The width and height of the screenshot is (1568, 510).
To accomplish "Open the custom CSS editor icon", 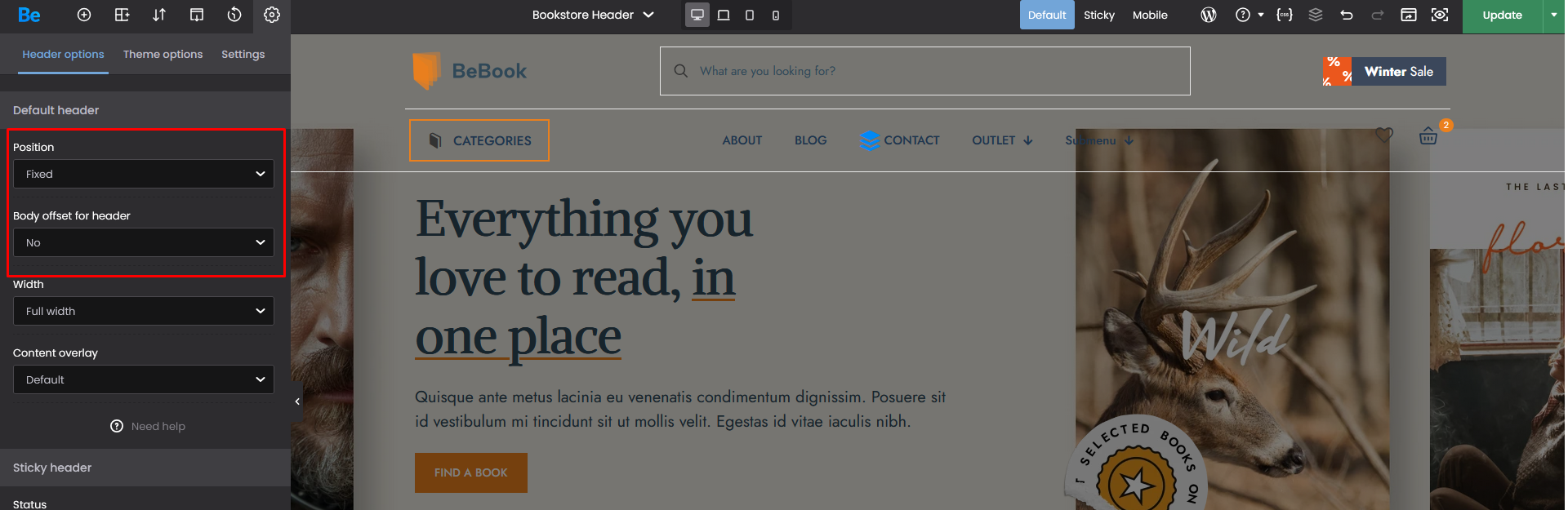I will tap(1285, 15).
